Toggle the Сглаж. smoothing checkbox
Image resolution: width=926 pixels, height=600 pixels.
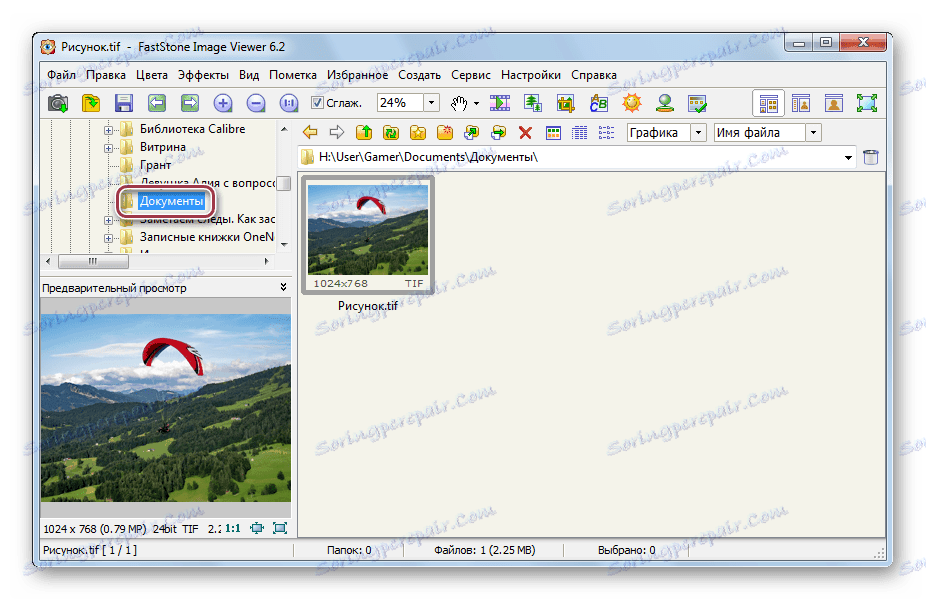(317, 103)
